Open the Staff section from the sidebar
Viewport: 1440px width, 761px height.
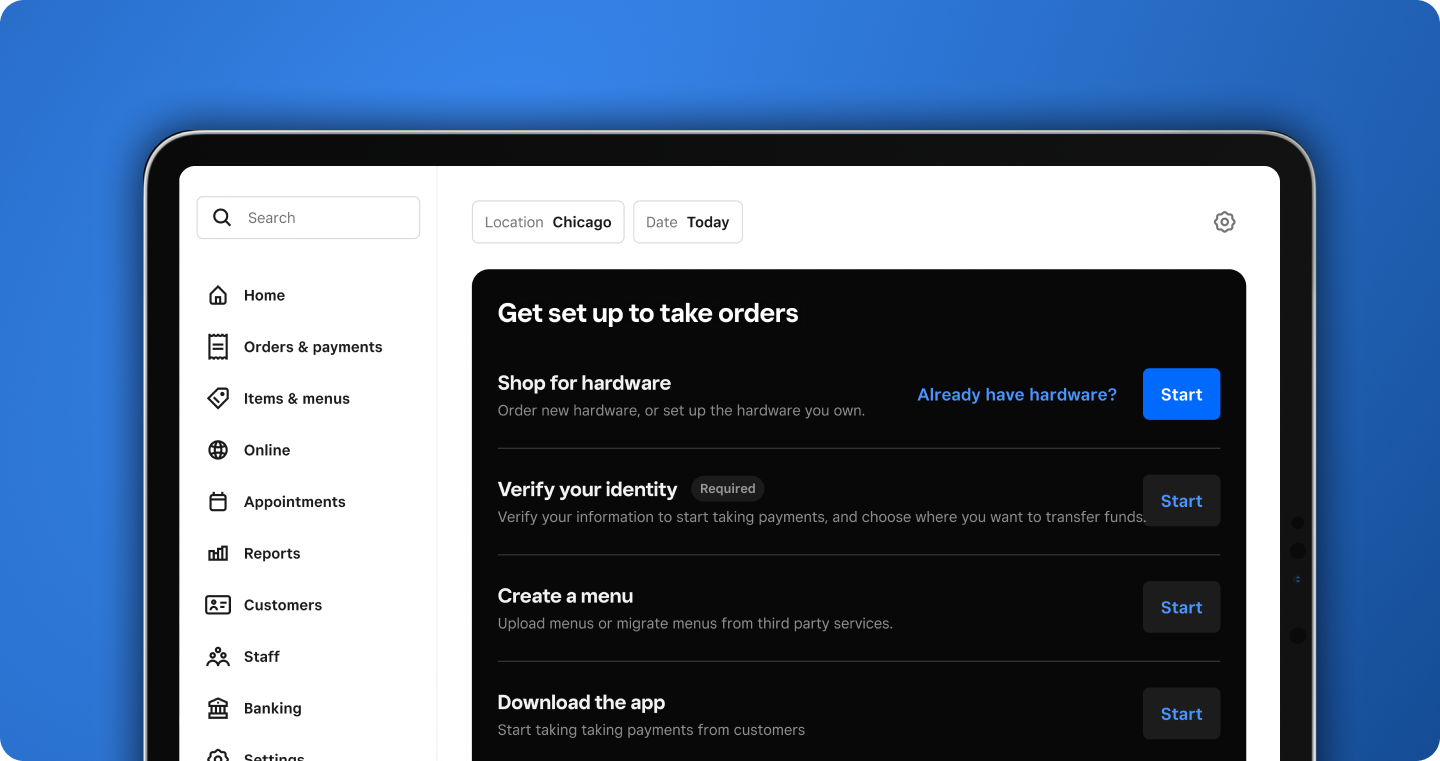262,656
